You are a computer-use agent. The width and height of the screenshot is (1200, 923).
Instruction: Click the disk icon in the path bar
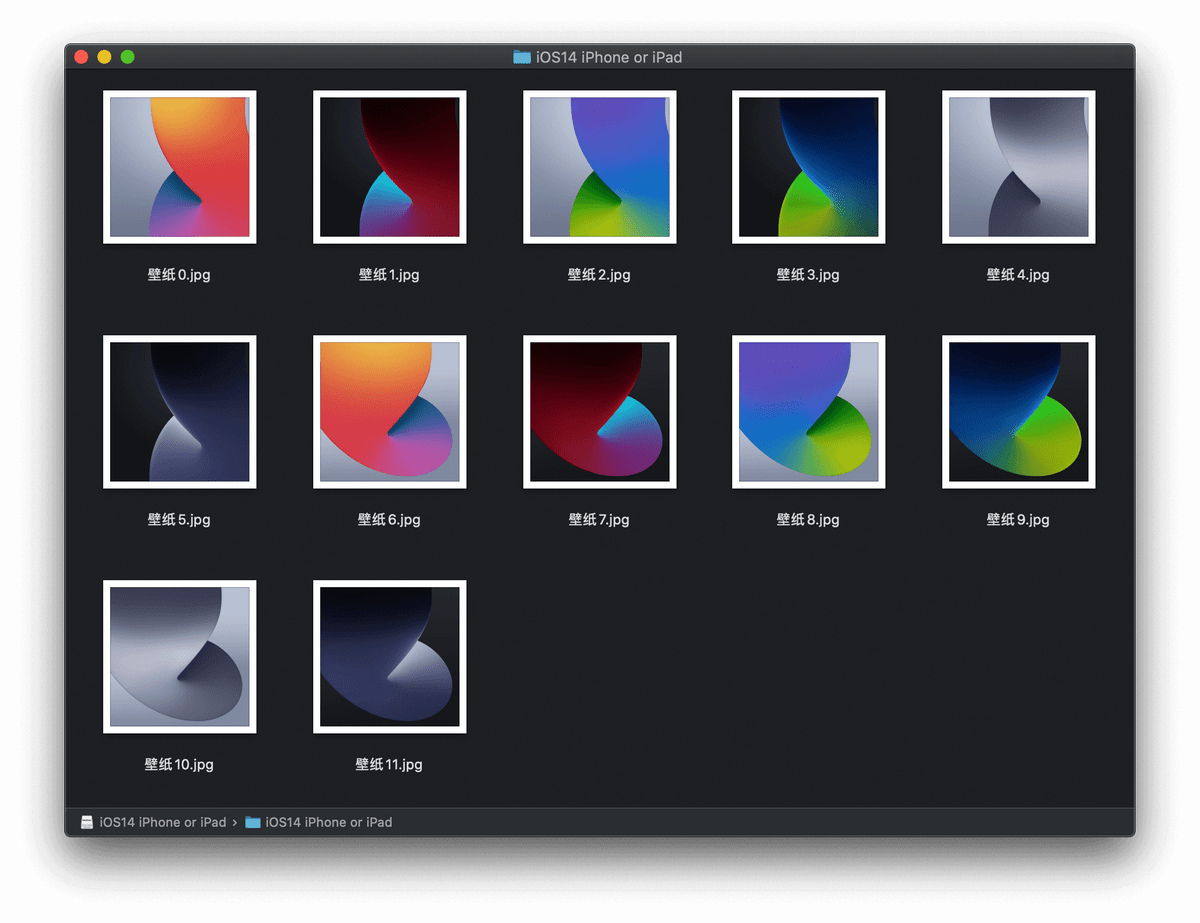[x=87, y=822]
